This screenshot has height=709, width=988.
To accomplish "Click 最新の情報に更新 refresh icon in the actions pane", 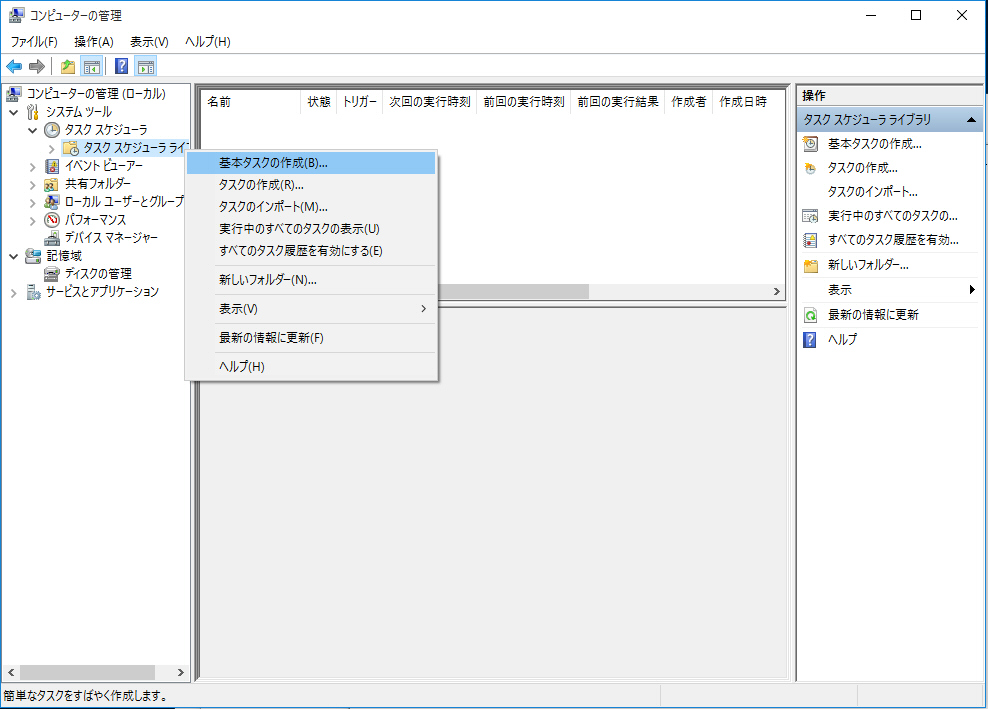I will [810, 315].
